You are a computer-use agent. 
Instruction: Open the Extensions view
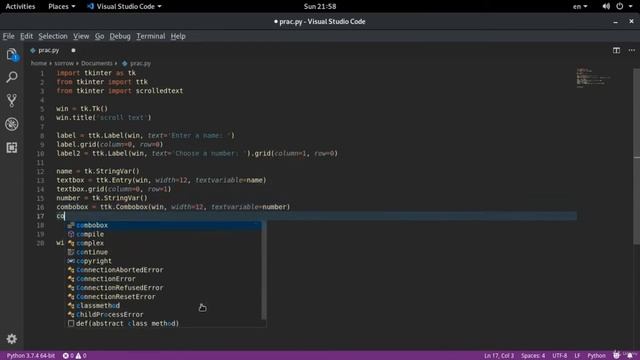11,147
